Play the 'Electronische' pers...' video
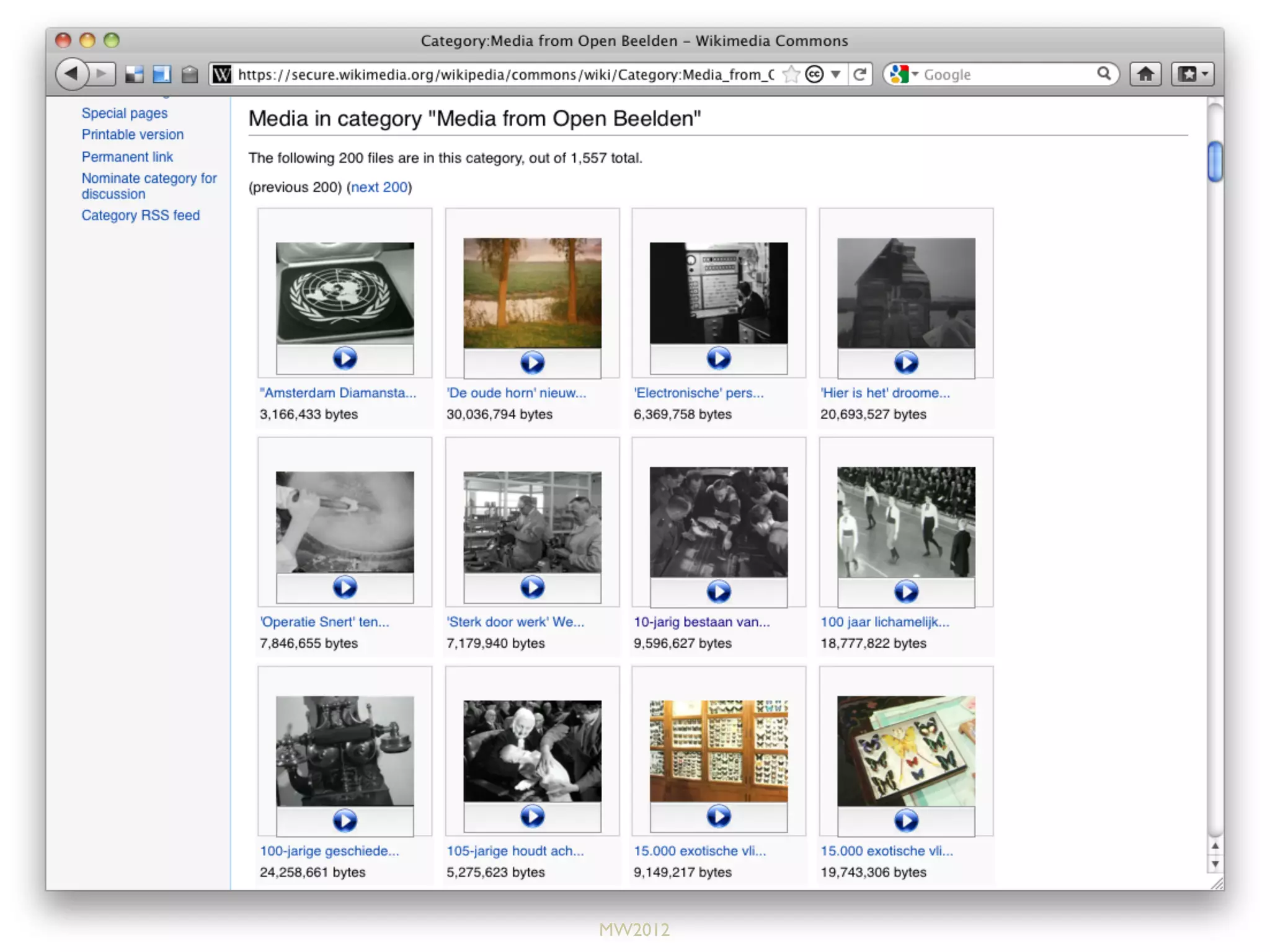This screenshot has height=952, width=1270. coord(719,358)
